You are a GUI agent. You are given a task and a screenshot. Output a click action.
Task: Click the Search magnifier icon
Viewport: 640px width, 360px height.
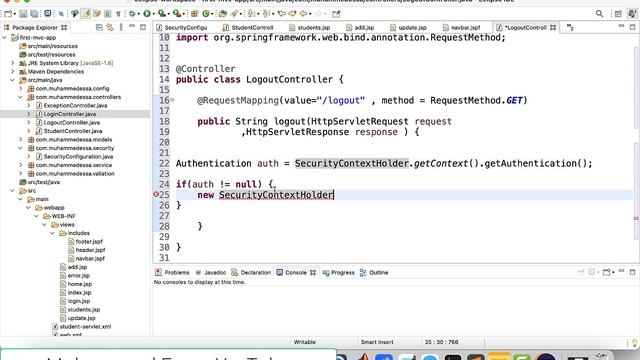click(599, 14)
